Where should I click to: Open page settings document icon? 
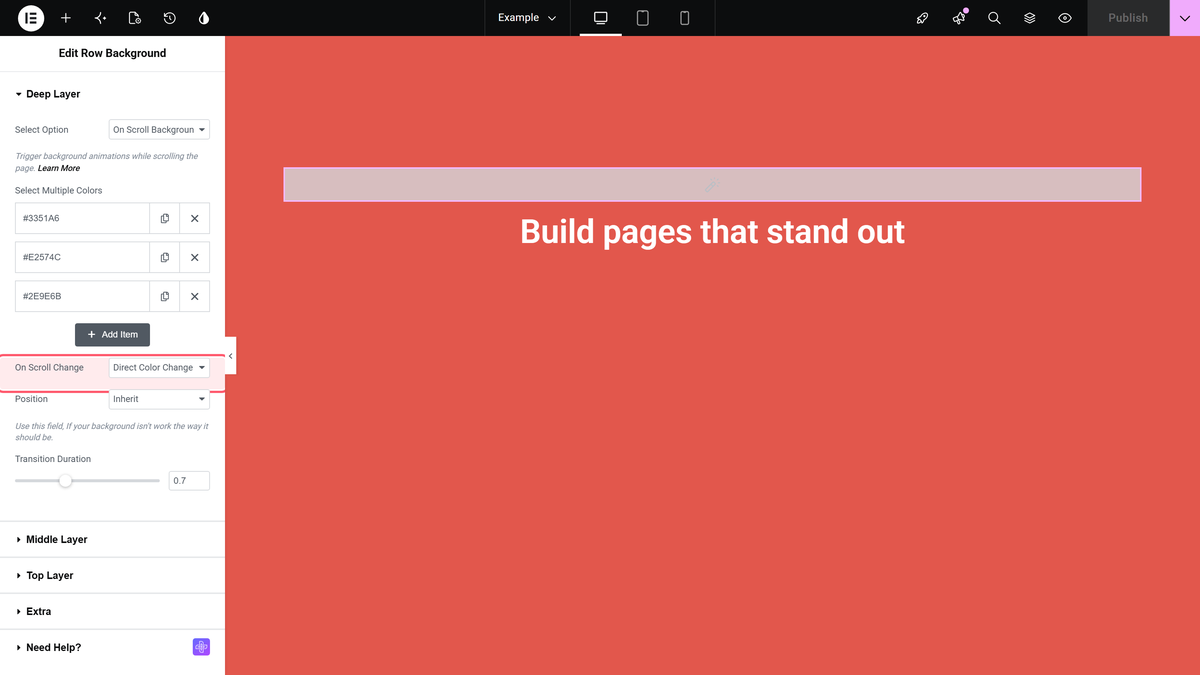(x=135, y=18)
